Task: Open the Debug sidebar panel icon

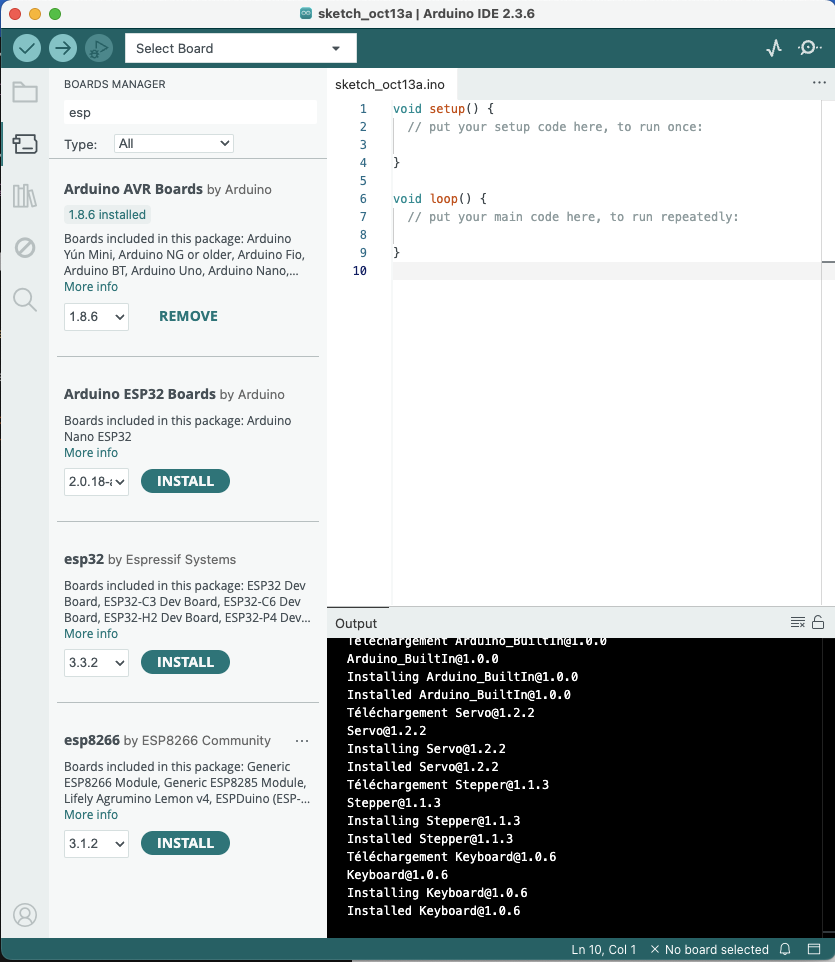Action: pos(25,247)
